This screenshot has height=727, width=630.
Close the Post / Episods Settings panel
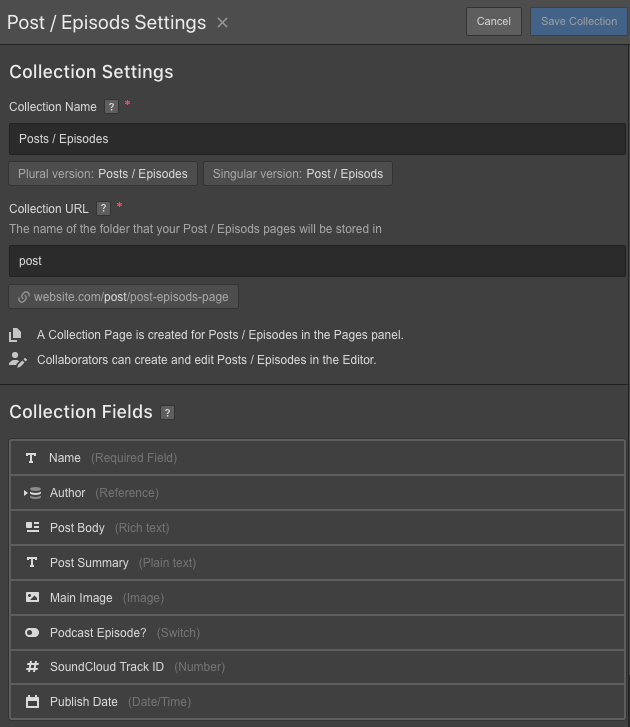click(223, 23)
